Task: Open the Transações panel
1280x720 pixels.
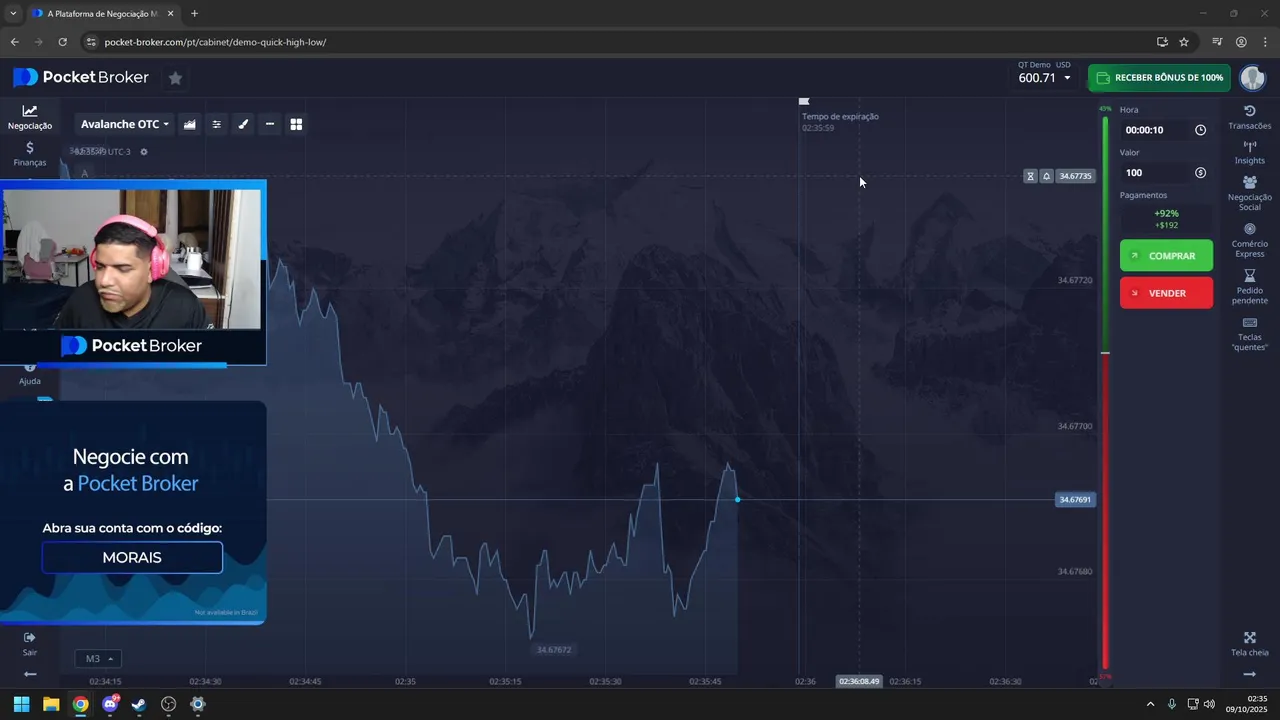Action: [1249, 117]
